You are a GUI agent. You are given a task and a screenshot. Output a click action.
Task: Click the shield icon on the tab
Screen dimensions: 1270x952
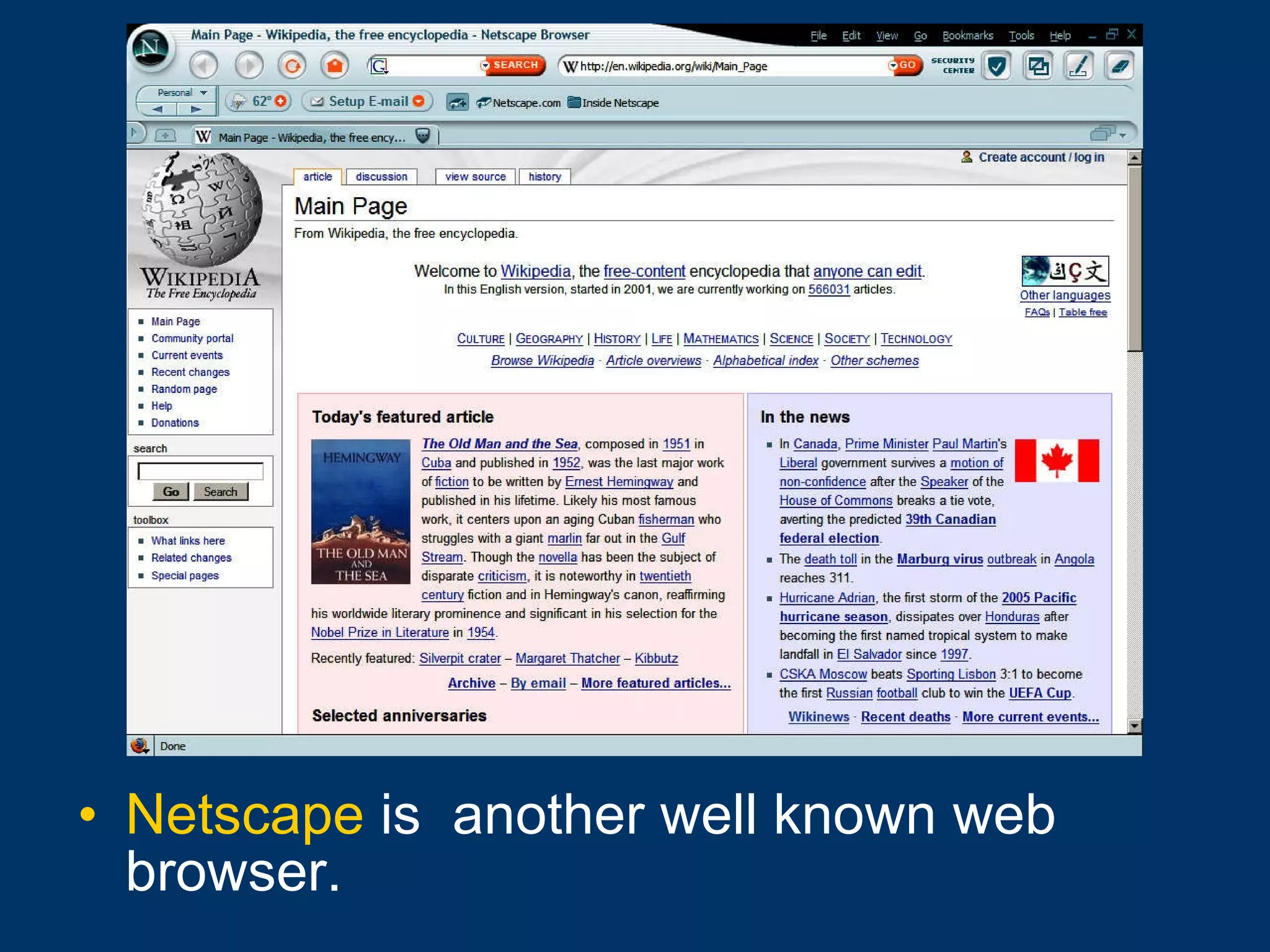(422, 136)
